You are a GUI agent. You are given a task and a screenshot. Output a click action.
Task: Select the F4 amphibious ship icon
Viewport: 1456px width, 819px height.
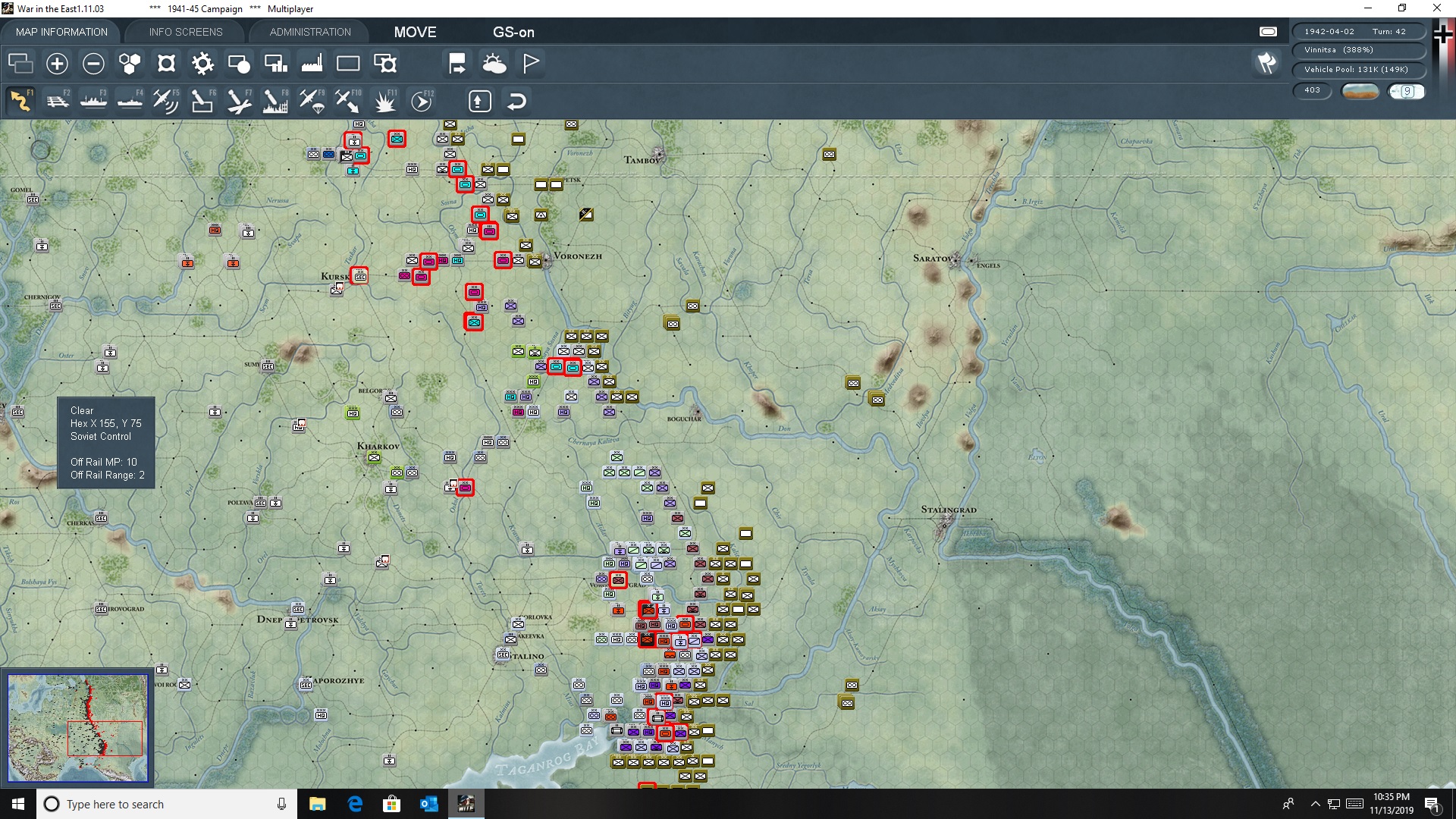click(130, 101)
